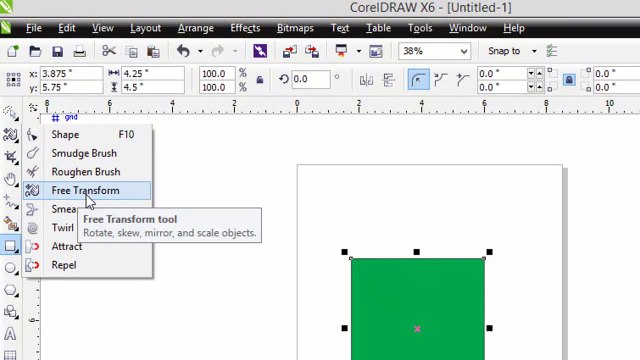Open the Arrange menu

click(196, 28)
